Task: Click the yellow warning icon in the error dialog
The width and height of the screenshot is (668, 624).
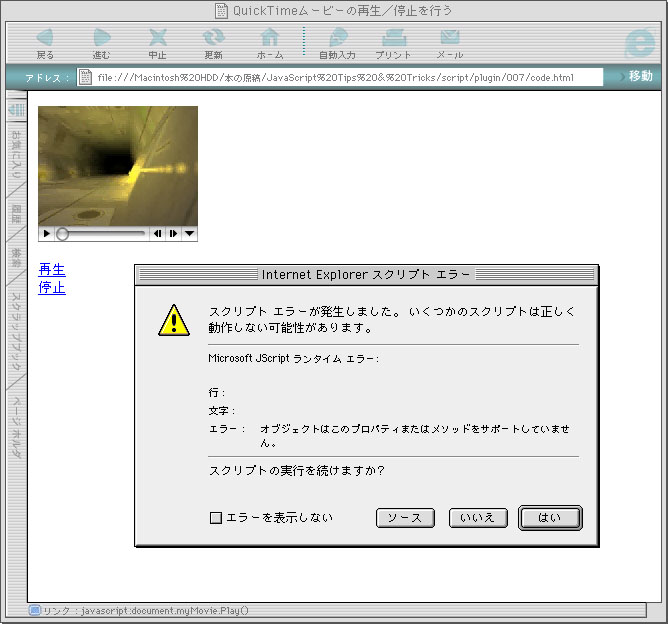Action: point(174,320)
